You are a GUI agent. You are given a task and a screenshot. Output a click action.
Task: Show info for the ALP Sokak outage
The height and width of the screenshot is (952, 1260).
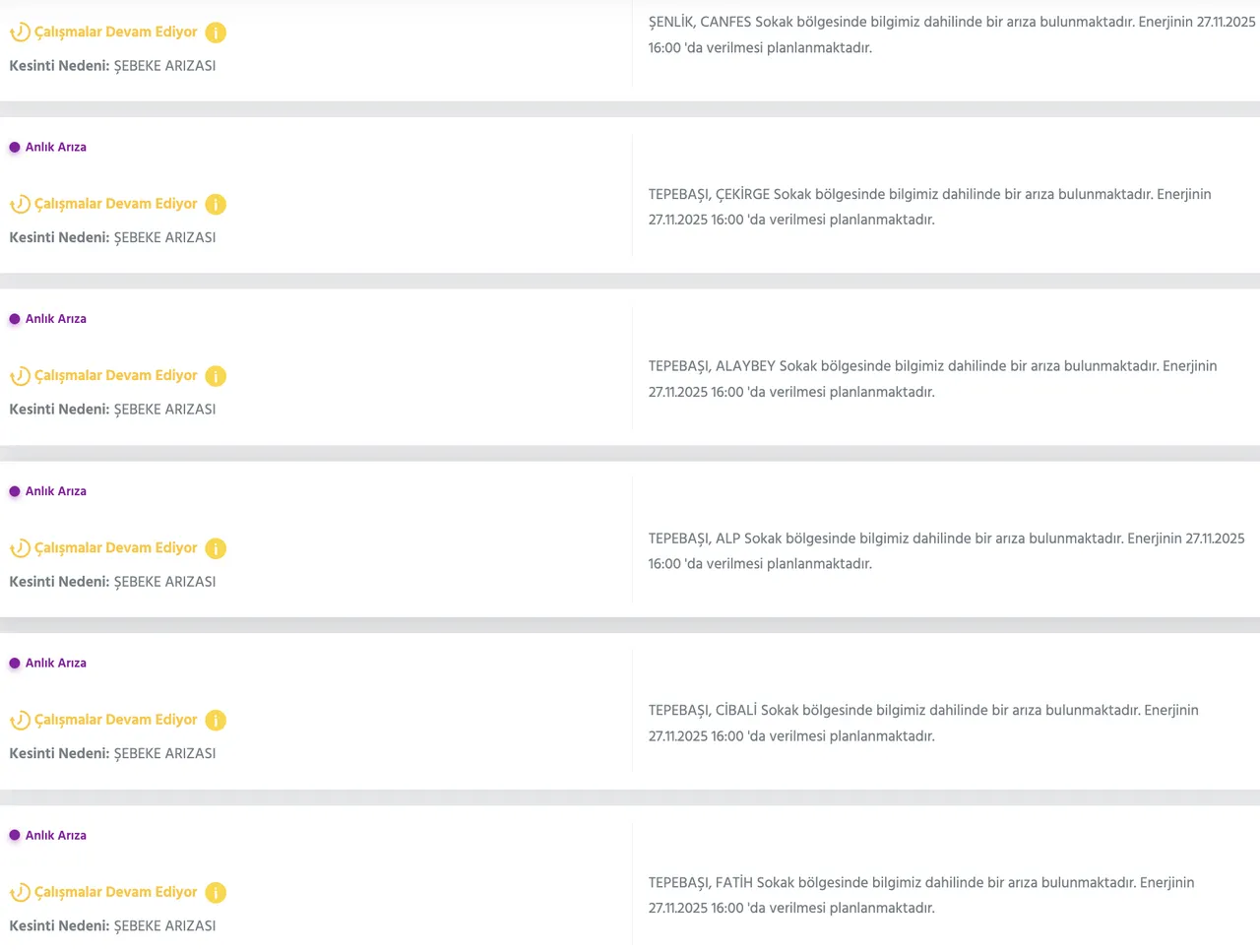216,548
